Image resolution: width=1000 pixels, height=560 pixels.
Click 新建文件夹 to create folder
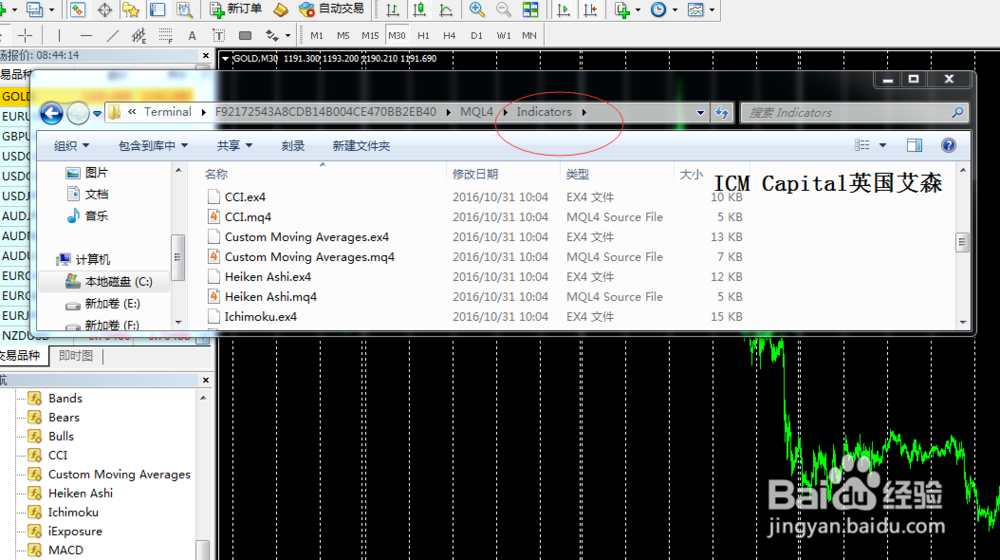coord(361,146)
